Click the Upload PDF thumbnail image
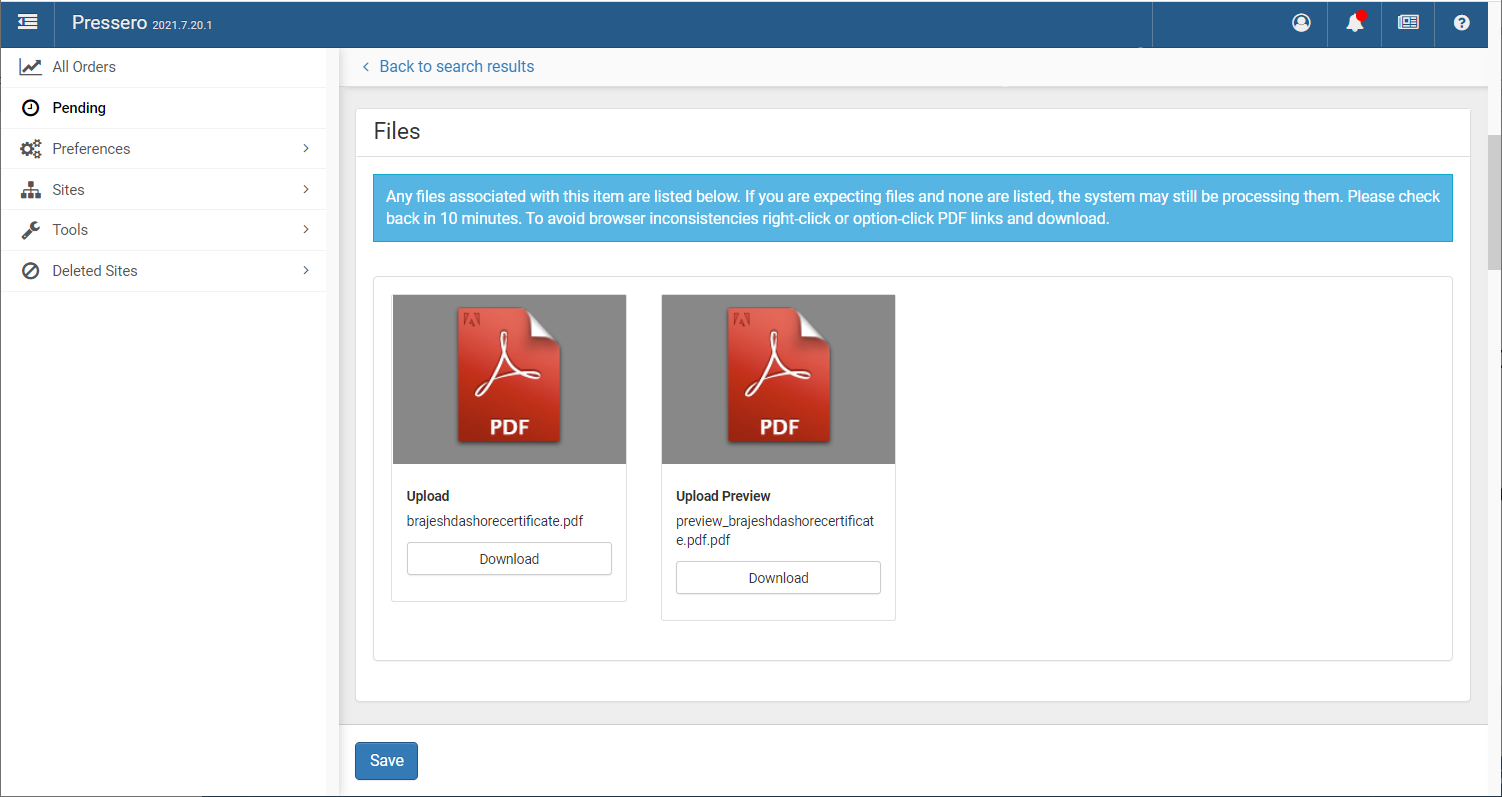The height and width of the screenshot is (797, 1502). tap(509, 379)
